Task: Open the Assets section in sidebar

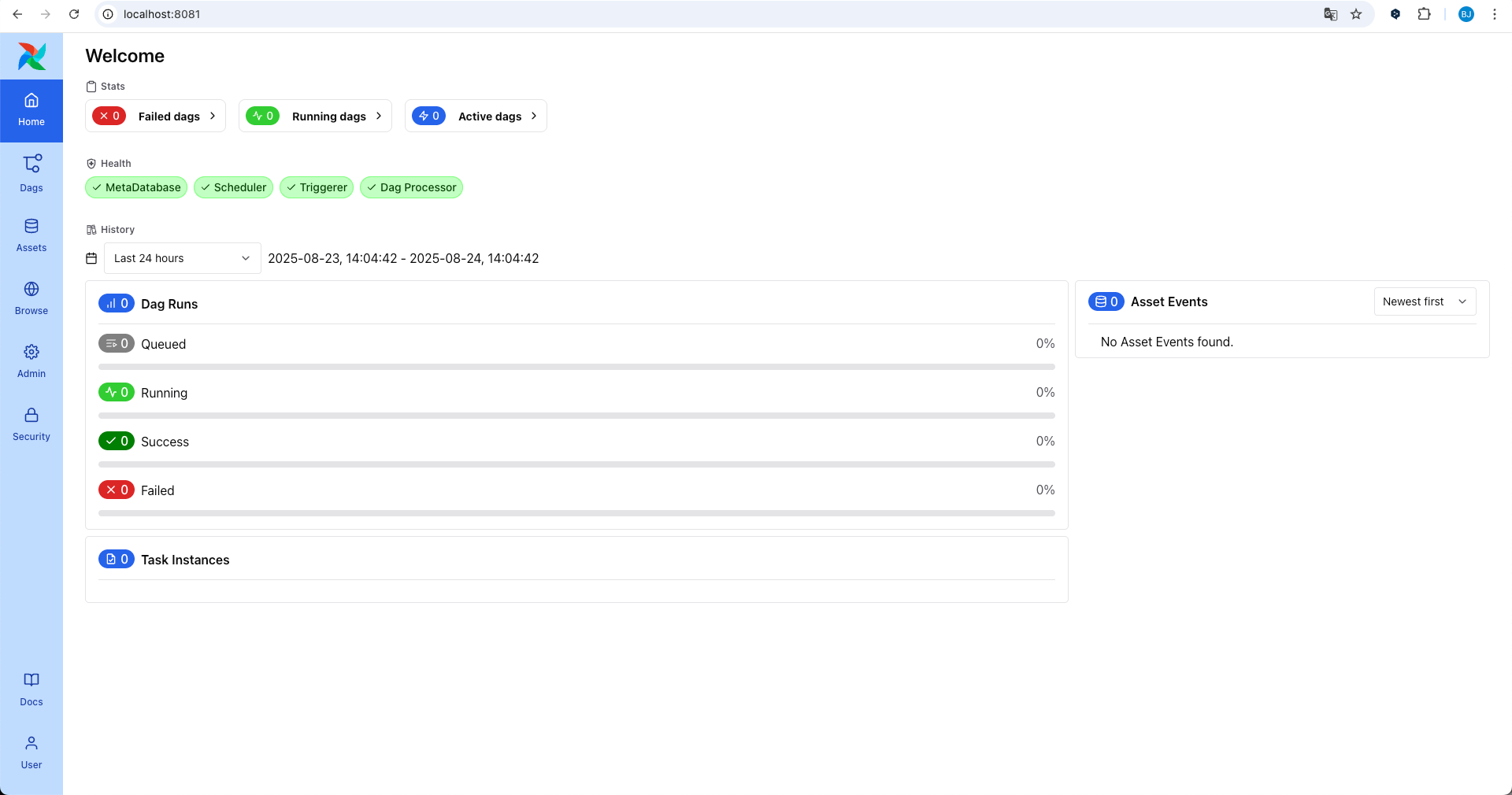Action: [x=31, y=235]
